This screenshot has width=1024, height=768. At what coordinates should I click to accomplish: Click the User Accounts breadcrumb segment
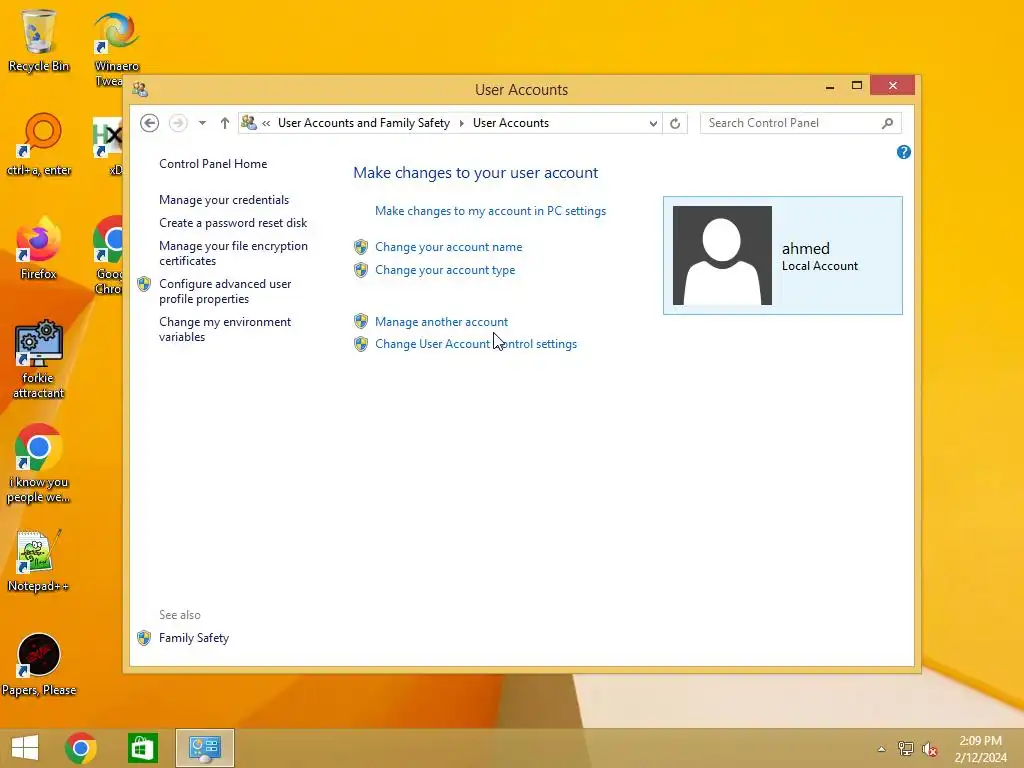(x=511, y=123)
